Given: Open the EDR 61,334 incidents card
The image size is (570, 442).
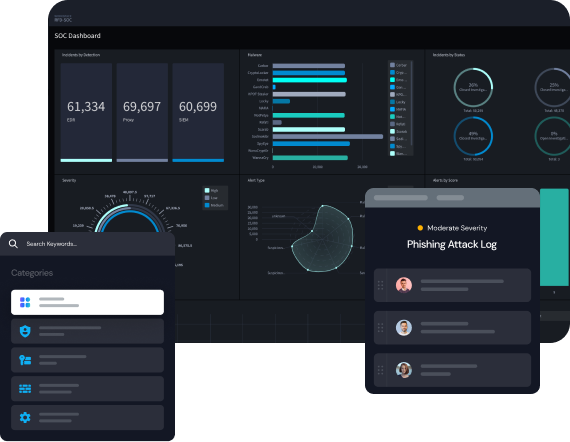Looking at the screenshot, I should pos(86,112).
